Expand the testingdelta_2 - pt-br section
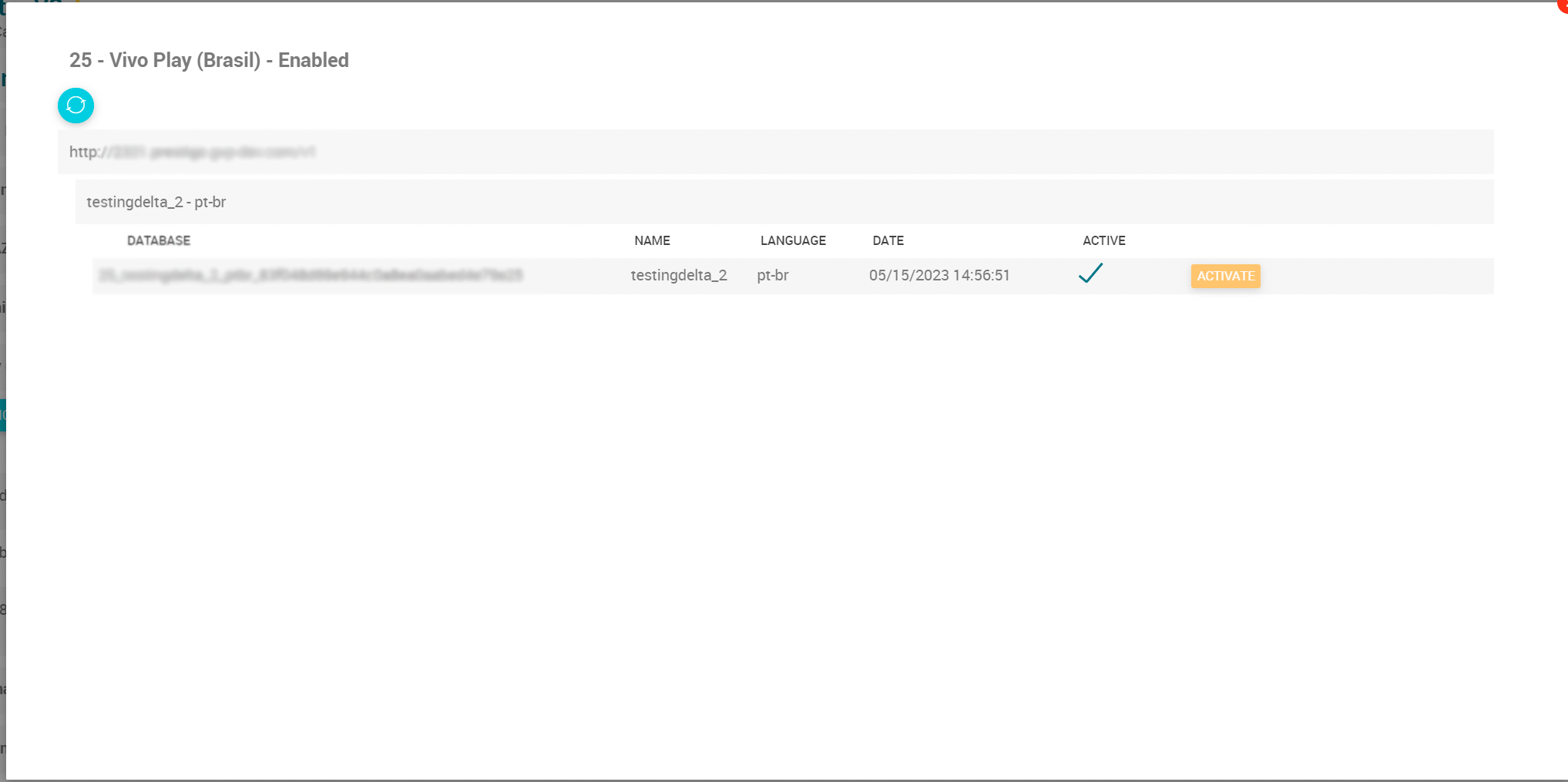Screen dimensions: 1568x782 156,202
